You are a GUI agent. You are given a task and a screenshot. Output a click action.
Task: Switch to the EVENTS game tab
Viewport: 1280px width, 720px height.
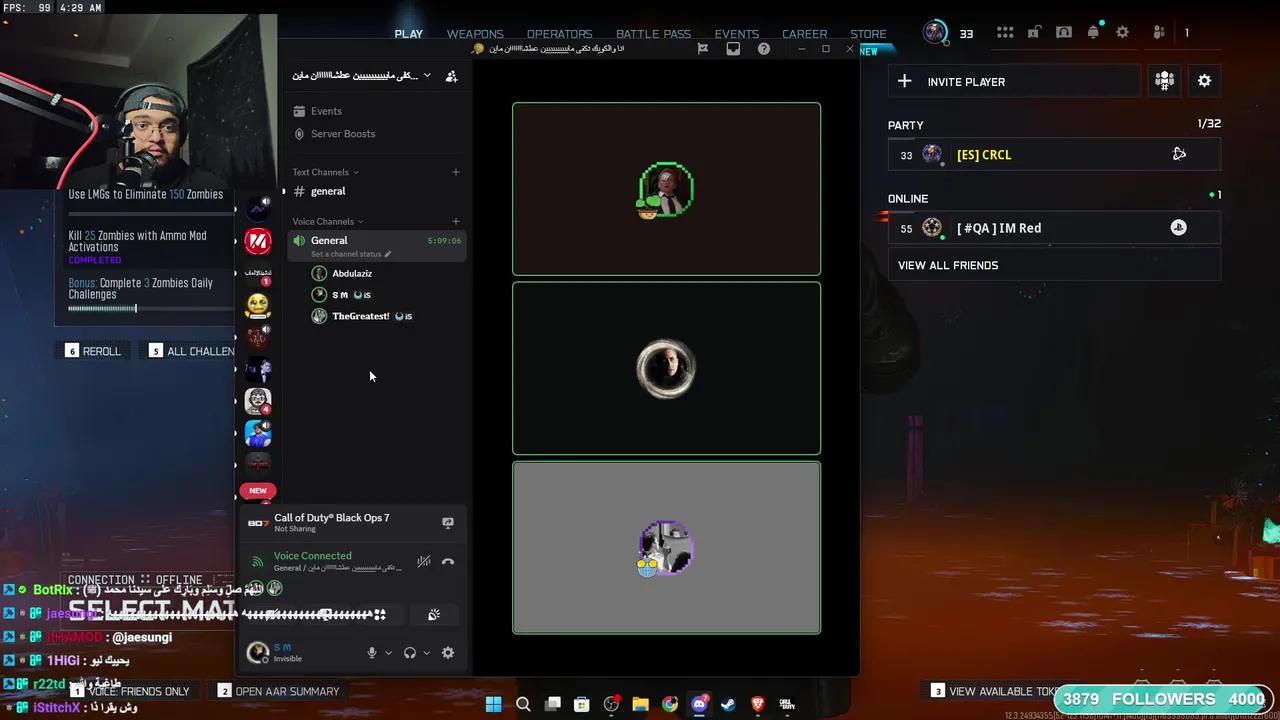pos(737,34)
